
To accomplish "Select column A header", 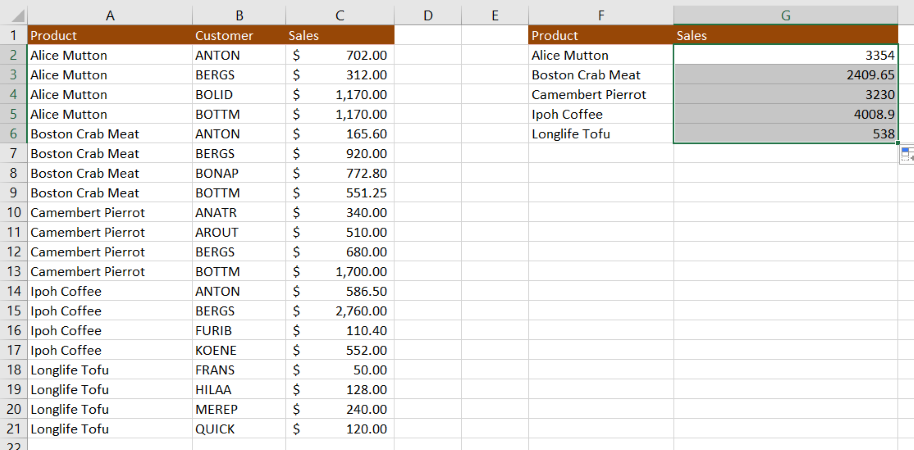I will [x=110, y=15].
